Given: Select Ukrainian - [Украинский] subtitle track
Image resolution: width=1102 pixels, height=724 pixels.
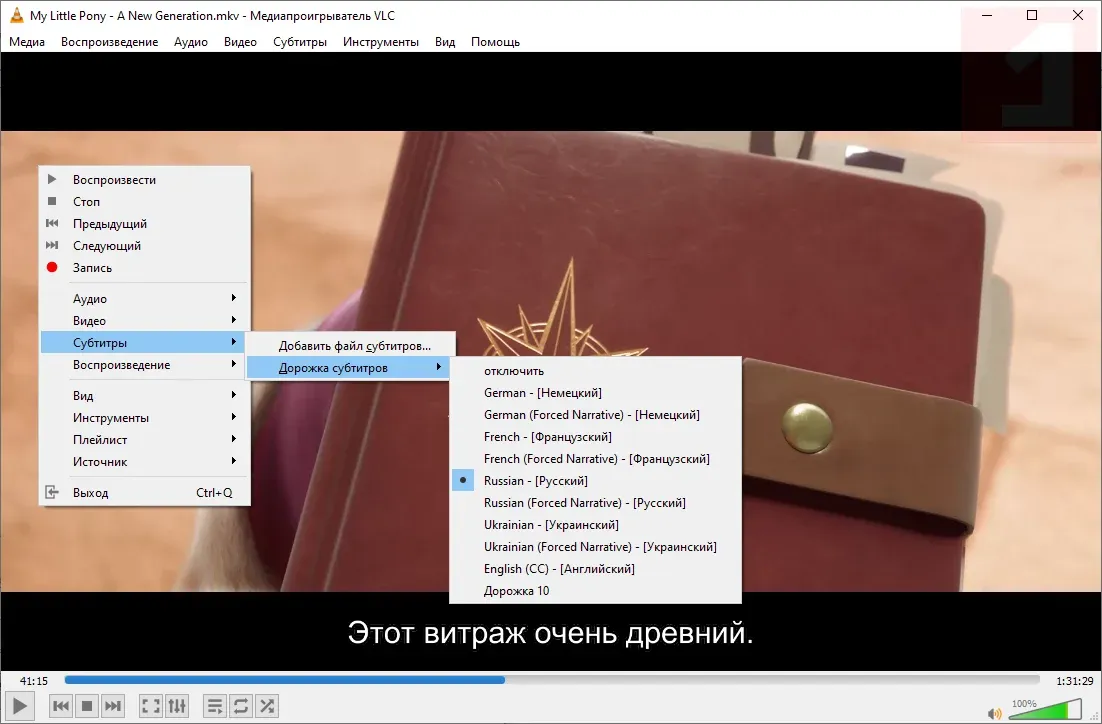Looking at the screenshot, I should 595,525.
